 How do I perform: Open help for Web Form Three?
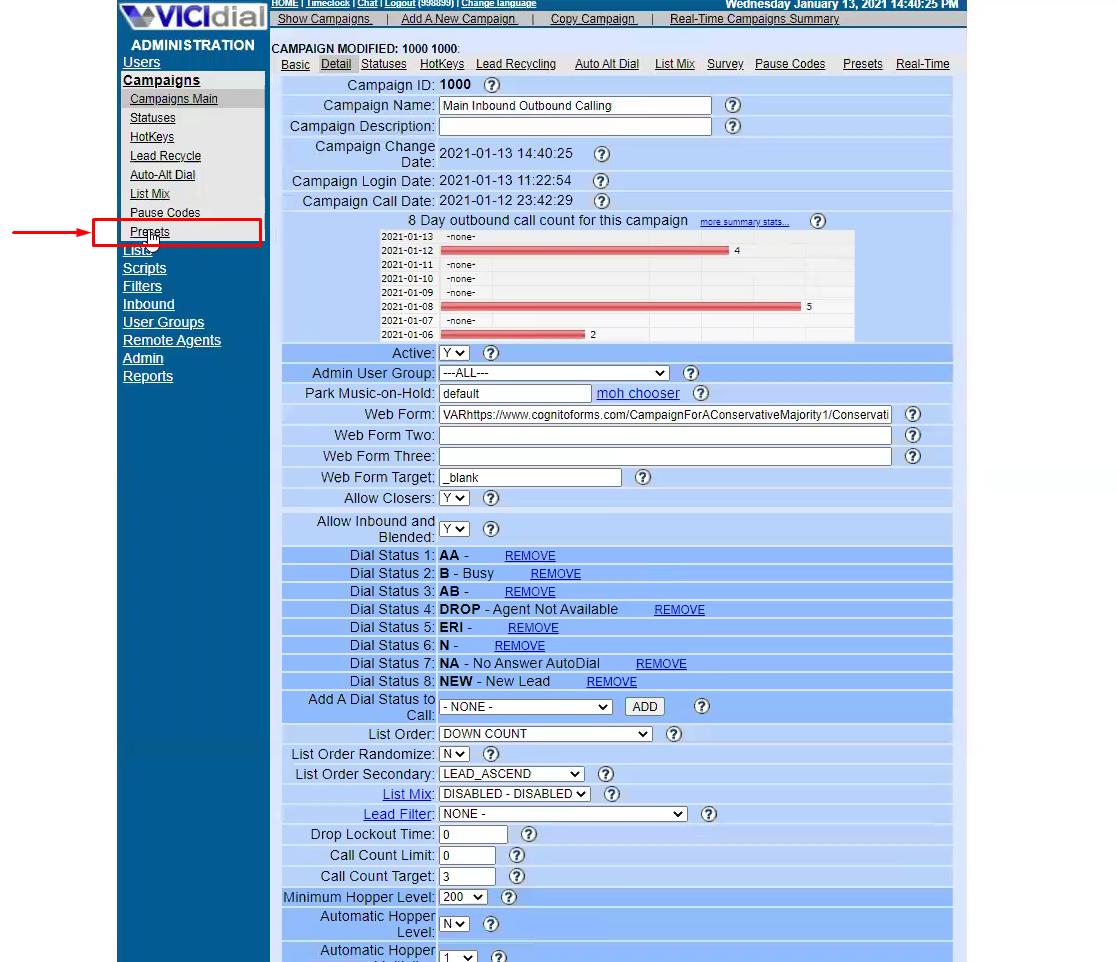tap(913, 456)
